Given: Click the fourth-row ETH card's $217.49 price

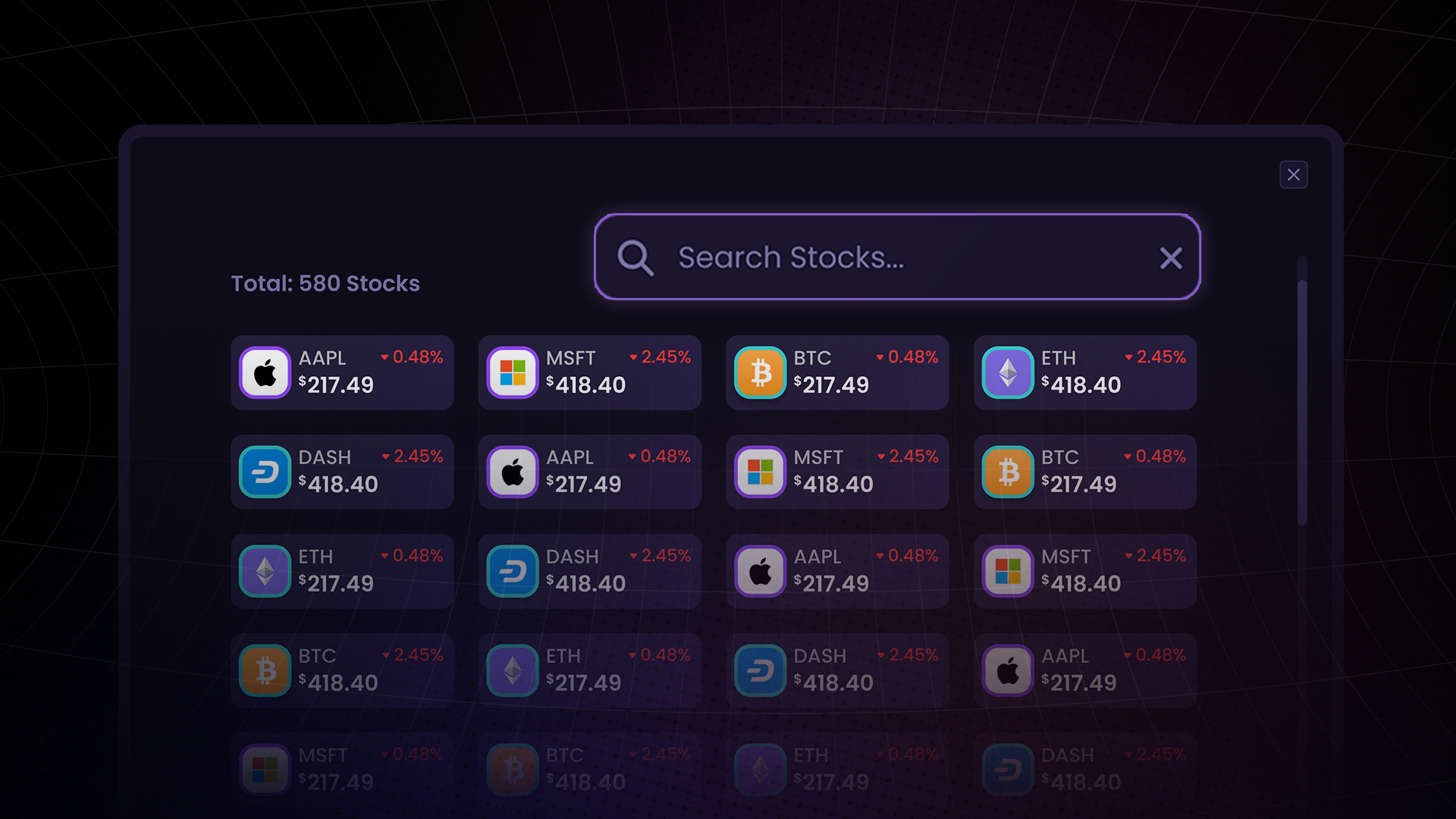Looking at the screenshot, I should (x=584, y=683).
